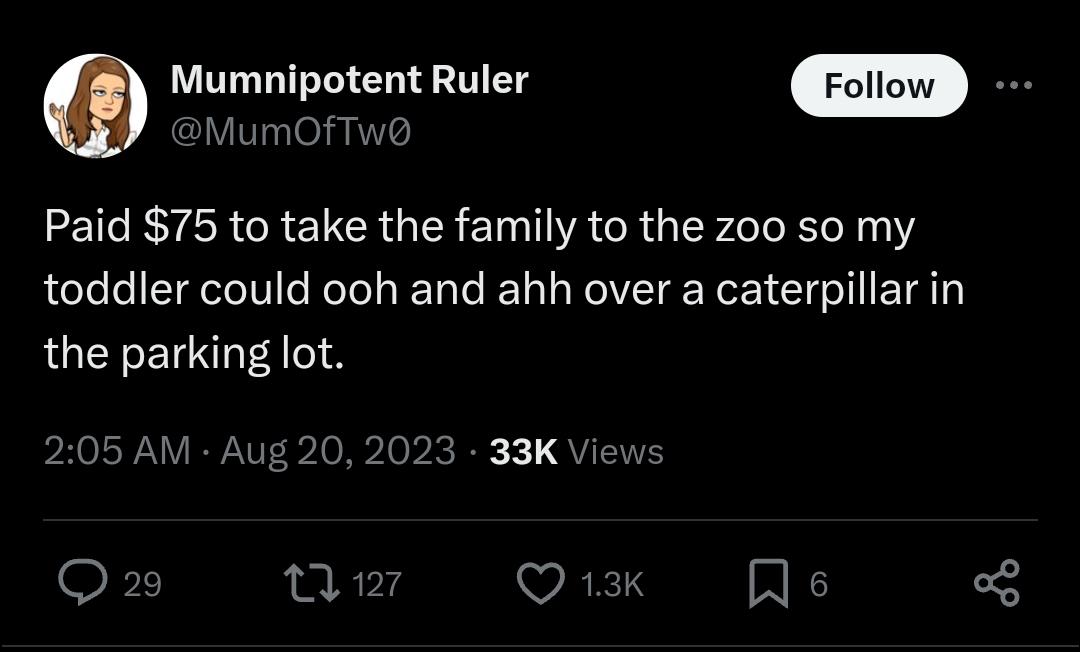Viewport: 1080px width, 652px height.
Task: Click the 127 retweets count
Action: pos(376,584)
